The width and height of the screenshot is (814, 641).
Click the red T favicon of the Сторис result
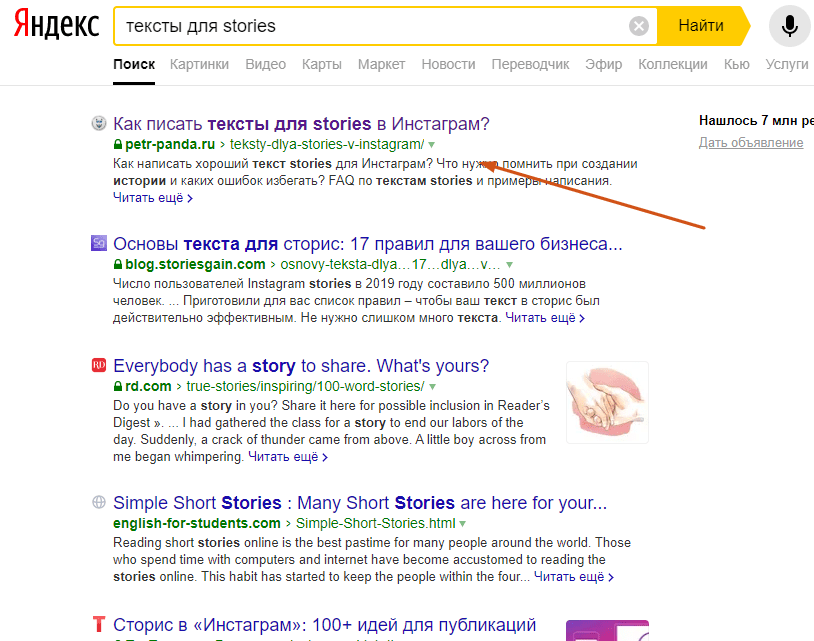pyautogui.click(x=99, y=624)
